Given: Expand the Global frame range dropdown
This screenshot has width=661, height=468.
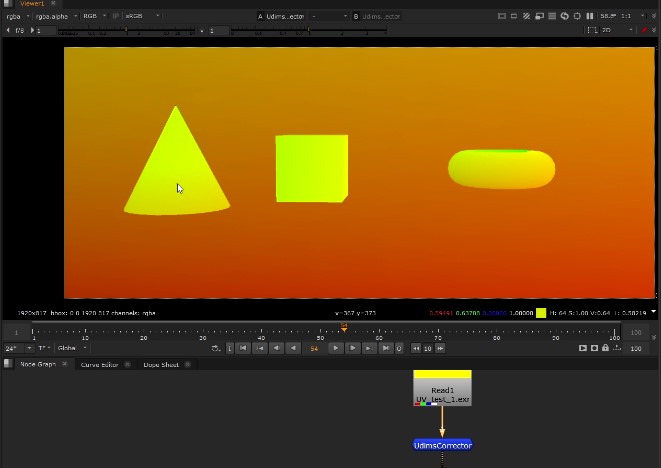Looking at the screenshot, I should pyautogui.click(x=72, y=348).
